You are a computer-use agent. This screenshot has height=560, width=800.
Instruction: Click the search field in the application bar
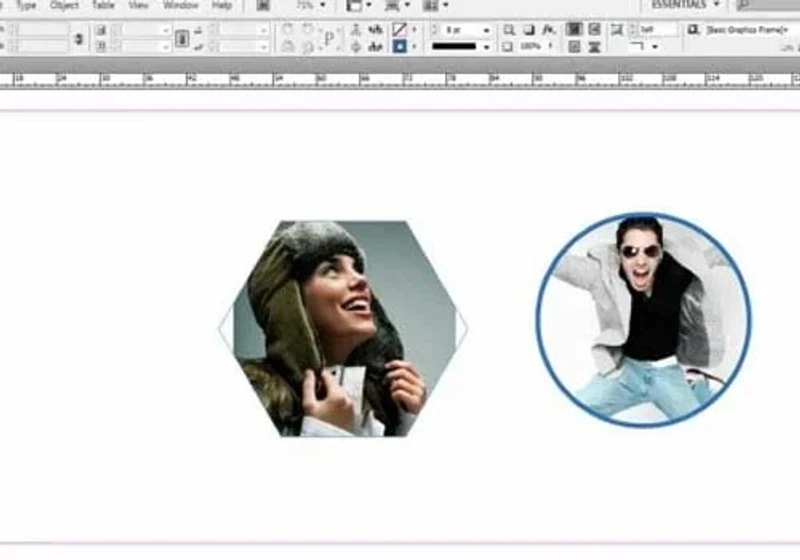pos(768,5)
